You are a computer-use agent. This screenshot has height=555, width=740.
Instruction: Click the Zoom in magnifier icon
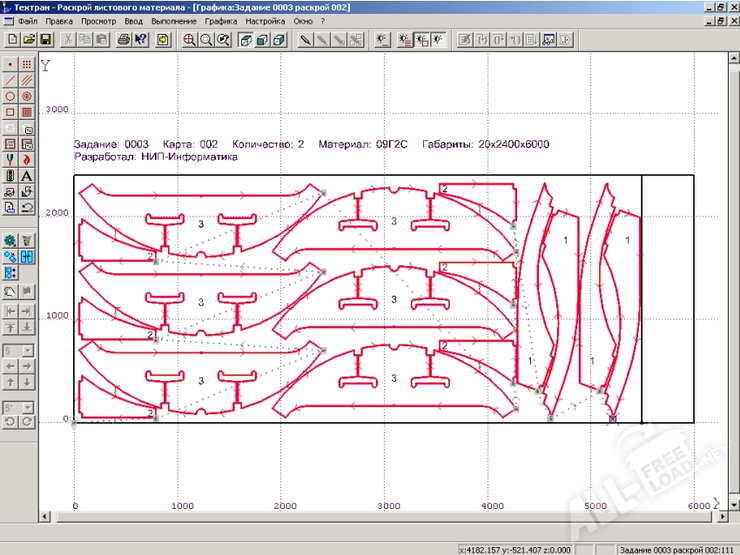(x=190, y=40)
